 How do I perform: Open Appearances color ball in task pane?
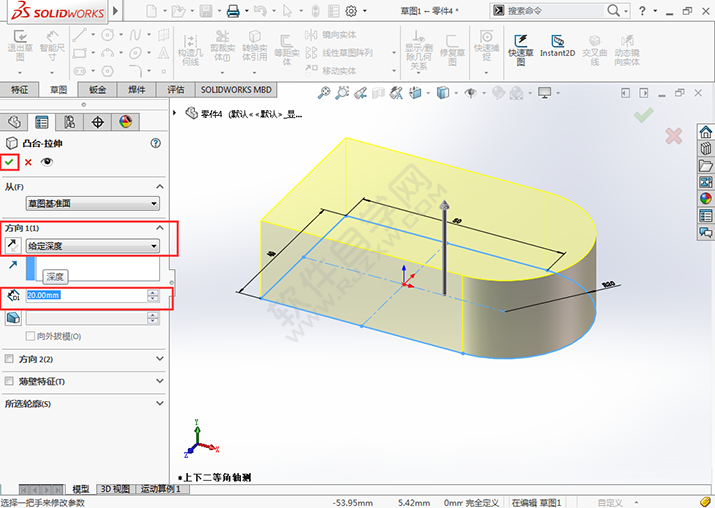point(705,198)
